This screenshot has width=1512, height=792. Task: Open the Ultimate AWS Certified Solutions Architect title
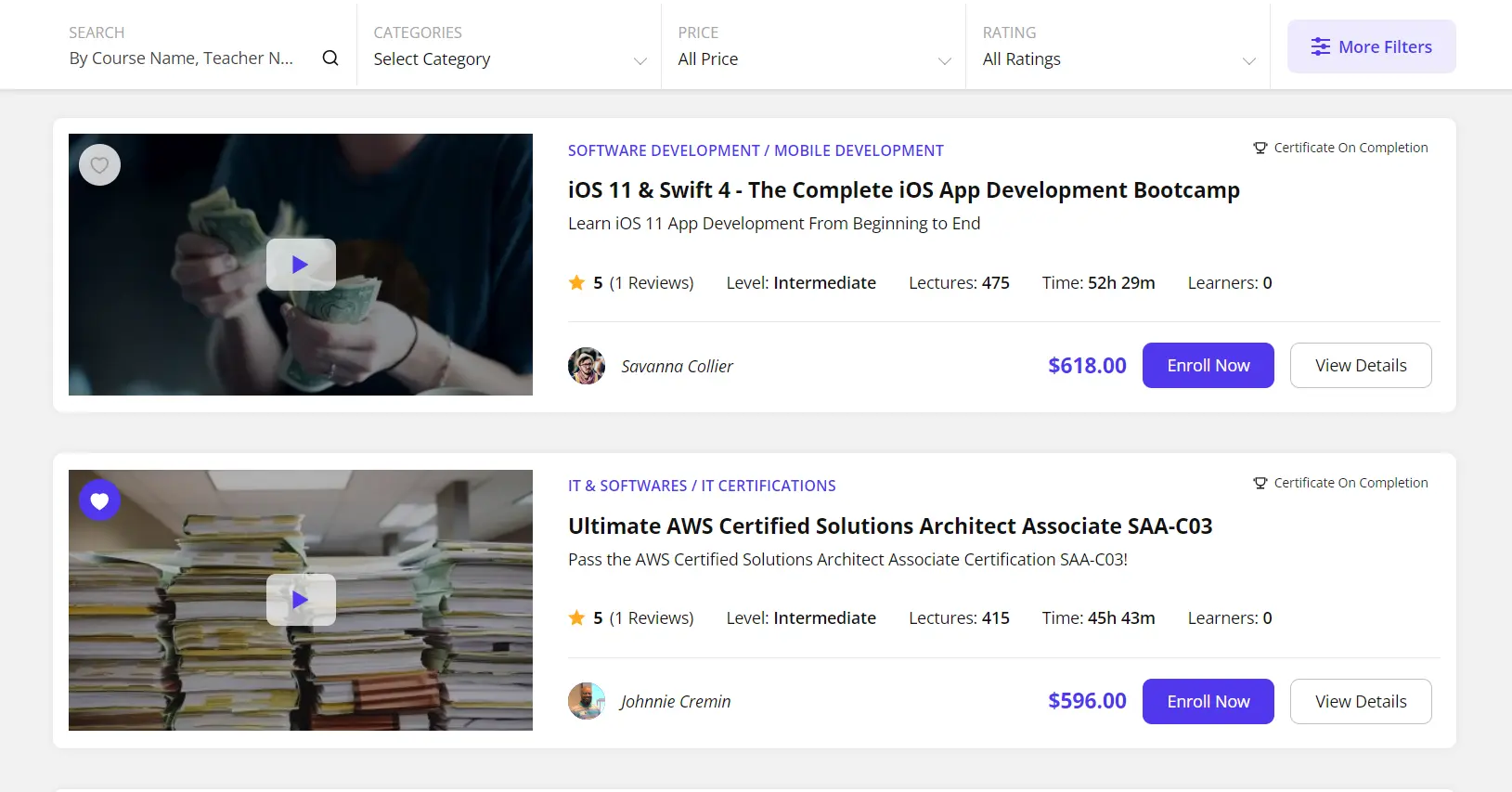click(x=890, y=526)
